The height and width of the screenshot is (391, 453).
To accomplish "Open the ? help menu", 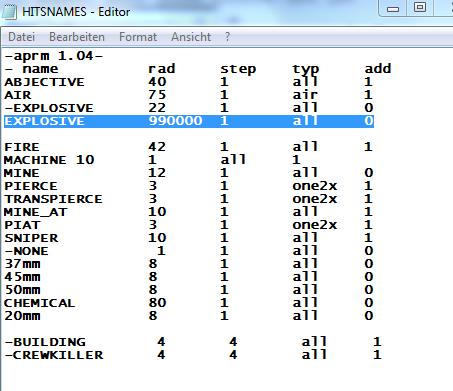I will 227,37.
